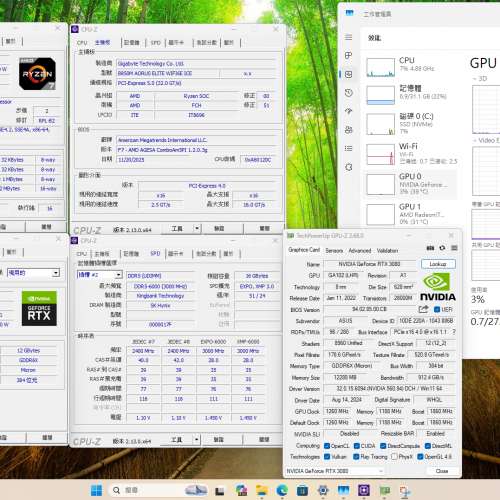This screenshot has width=500, height=500.
Task: Open Tools dropdown arrow in CPU-Z SPD window
Action: coord(197,440)
